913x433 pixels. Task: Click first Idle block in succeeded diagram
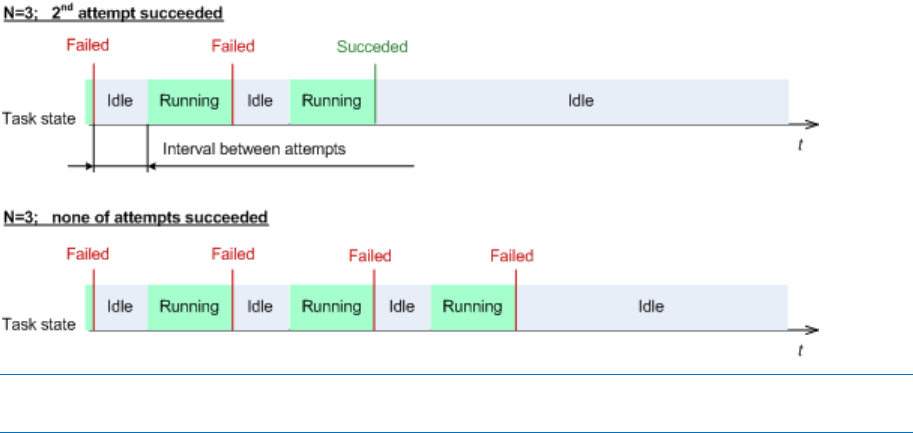(x=120, y=101)
